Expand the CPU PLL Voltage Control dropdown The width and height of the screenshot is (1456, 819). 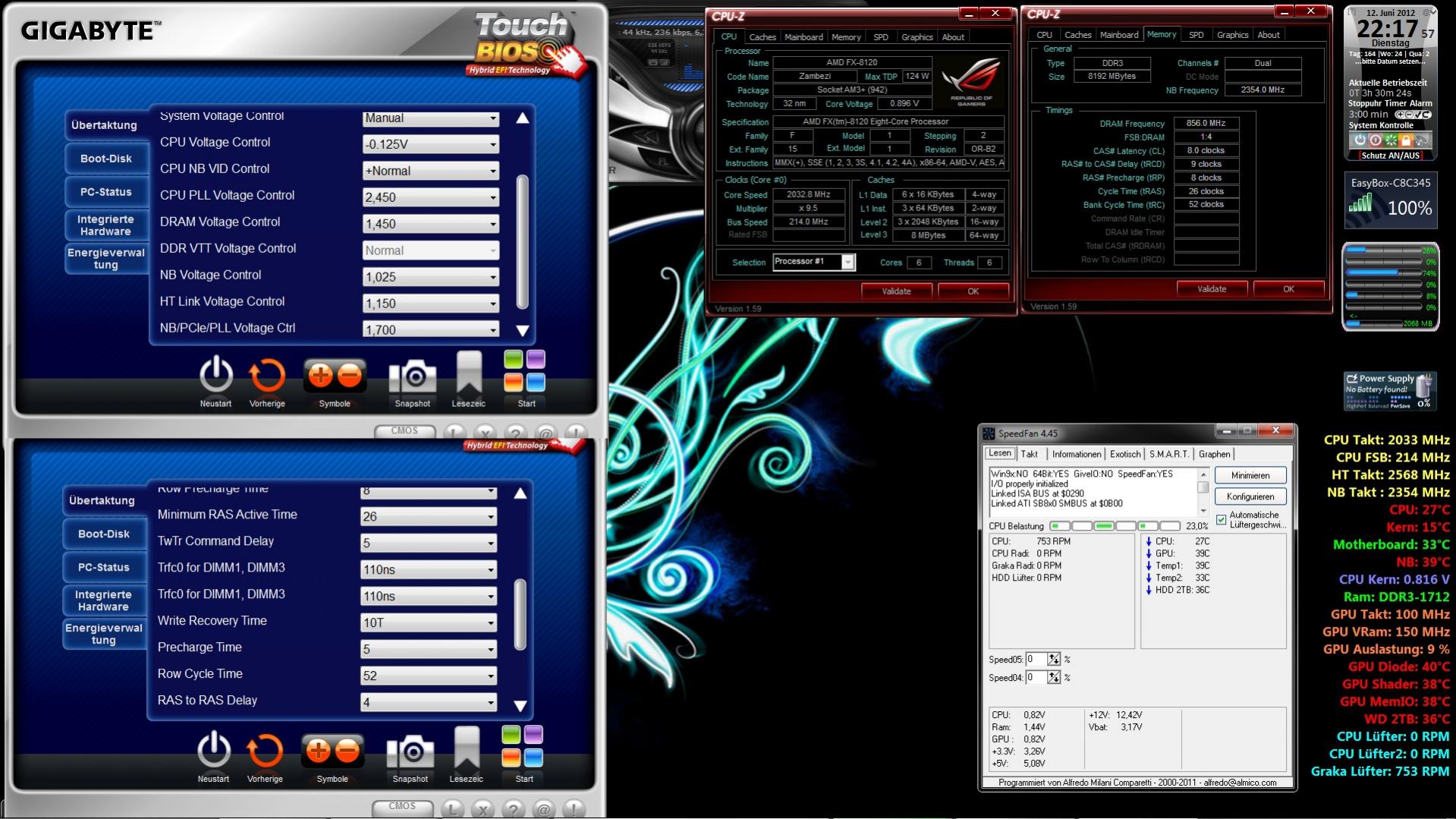(x=431, y=197)
